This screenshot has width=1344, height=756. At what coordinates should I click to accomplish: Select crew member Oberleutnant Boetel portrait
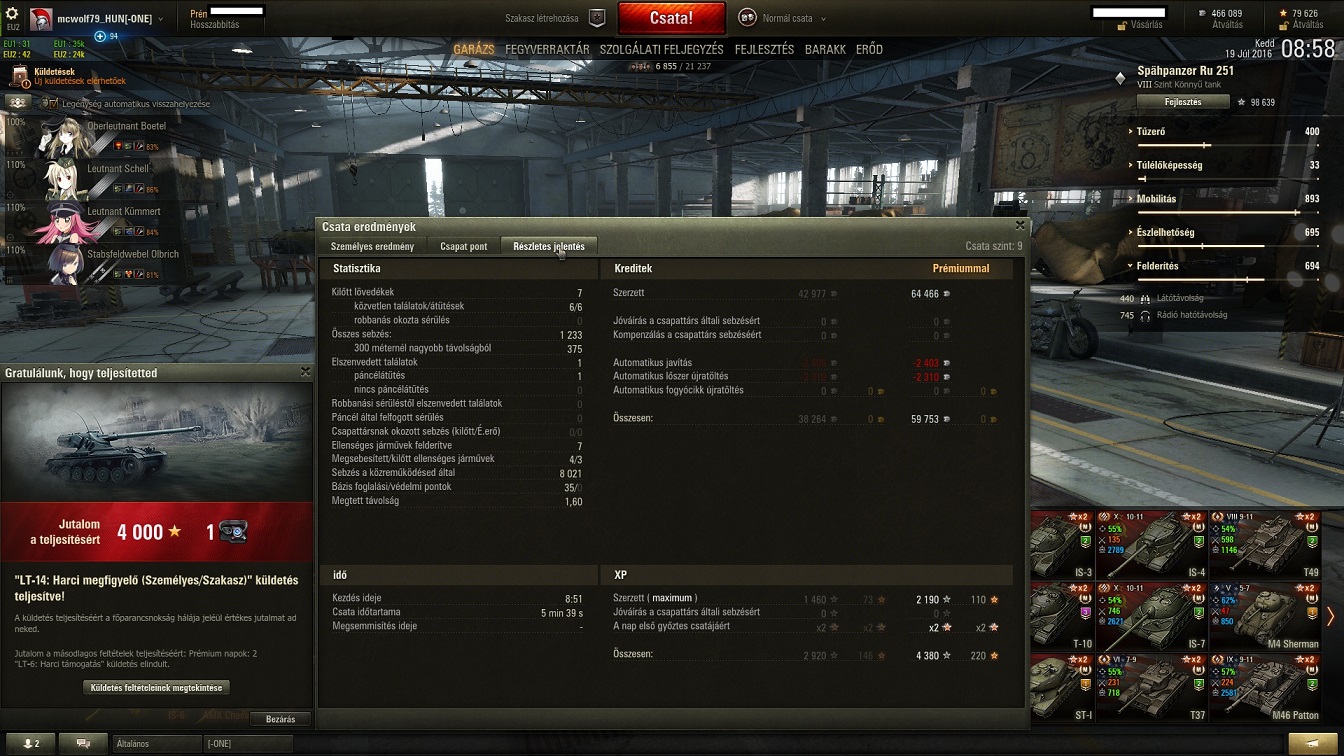click(x=62, y=137)
